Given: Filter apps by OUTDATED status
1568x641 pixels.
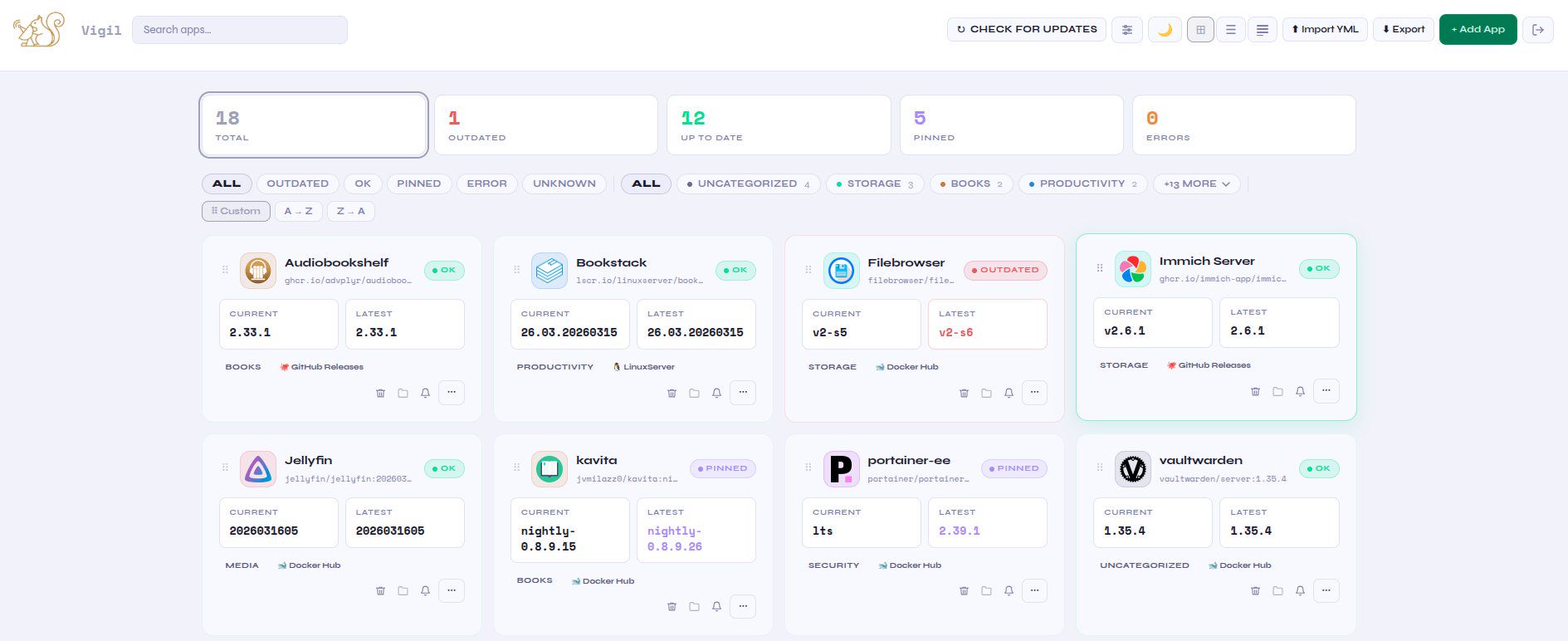Looking at the screenshot, I should click(297, 183).
